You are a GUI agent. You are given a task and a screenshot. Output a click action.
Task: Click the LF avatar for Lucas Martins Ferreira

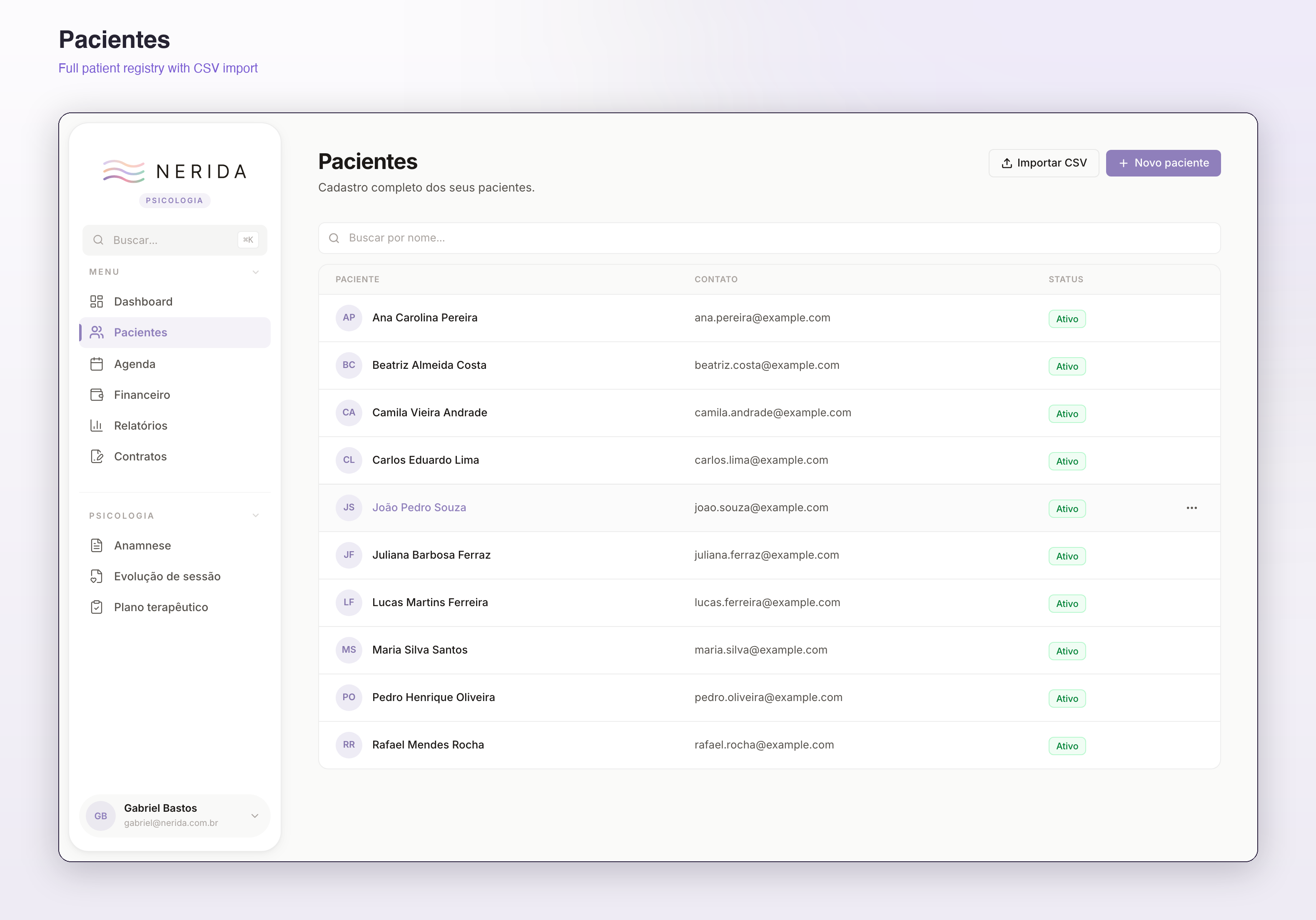point(349,602)
